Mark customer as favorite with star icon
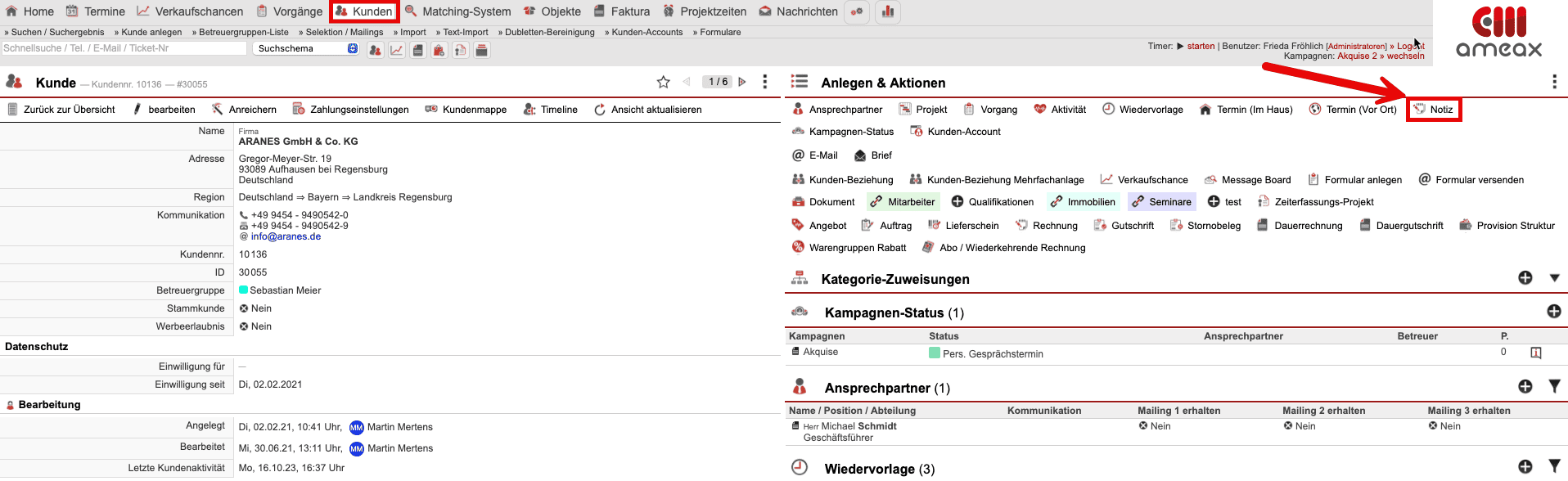The image size is (1568, 481). point(663,82)
